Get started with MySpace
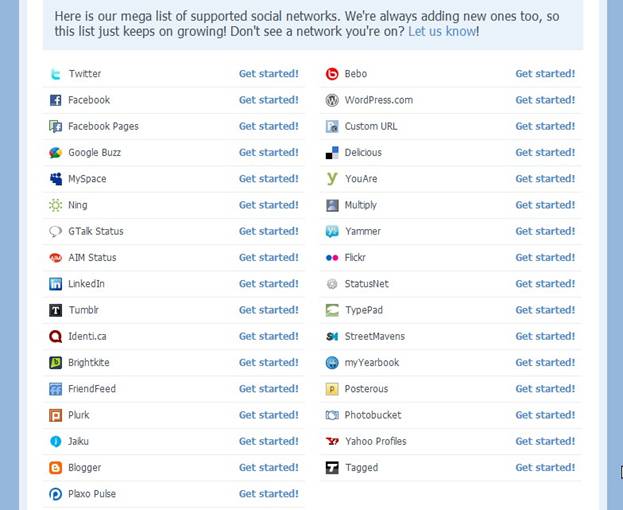This screenshot has width=623, height=510. pos(269,179)
